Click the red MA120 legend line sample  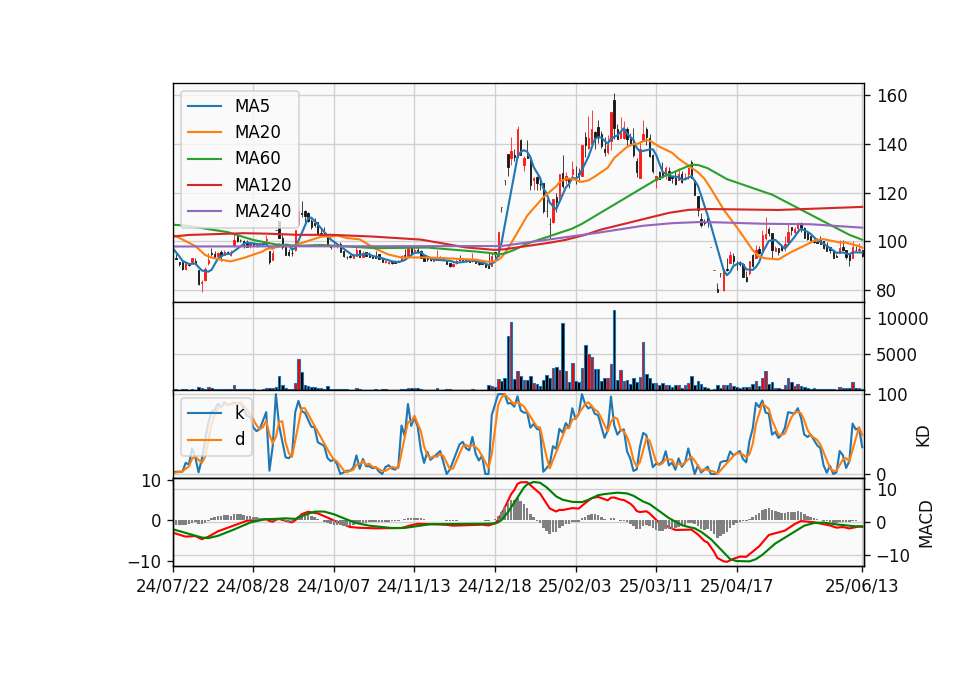[x=204, y=185]
